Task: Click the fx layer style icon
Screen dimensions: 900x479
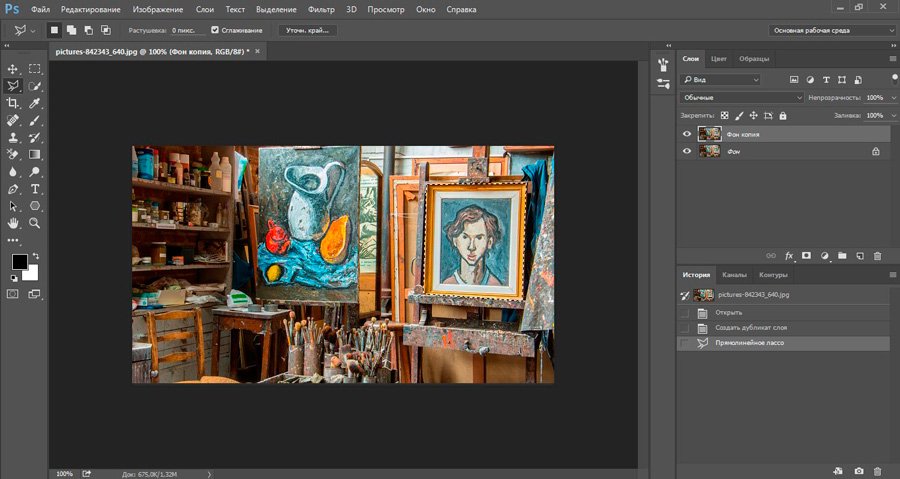Action: pos(789,256)
